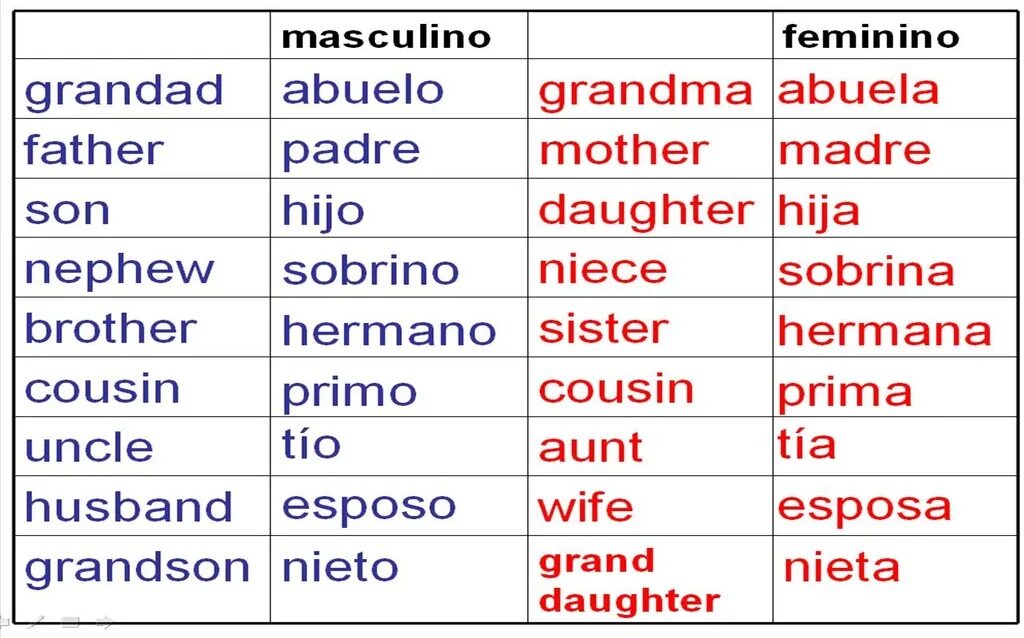Click the word 'nieto'
The width and height of the screenshot is (1024, 638).
pos(340,567)
